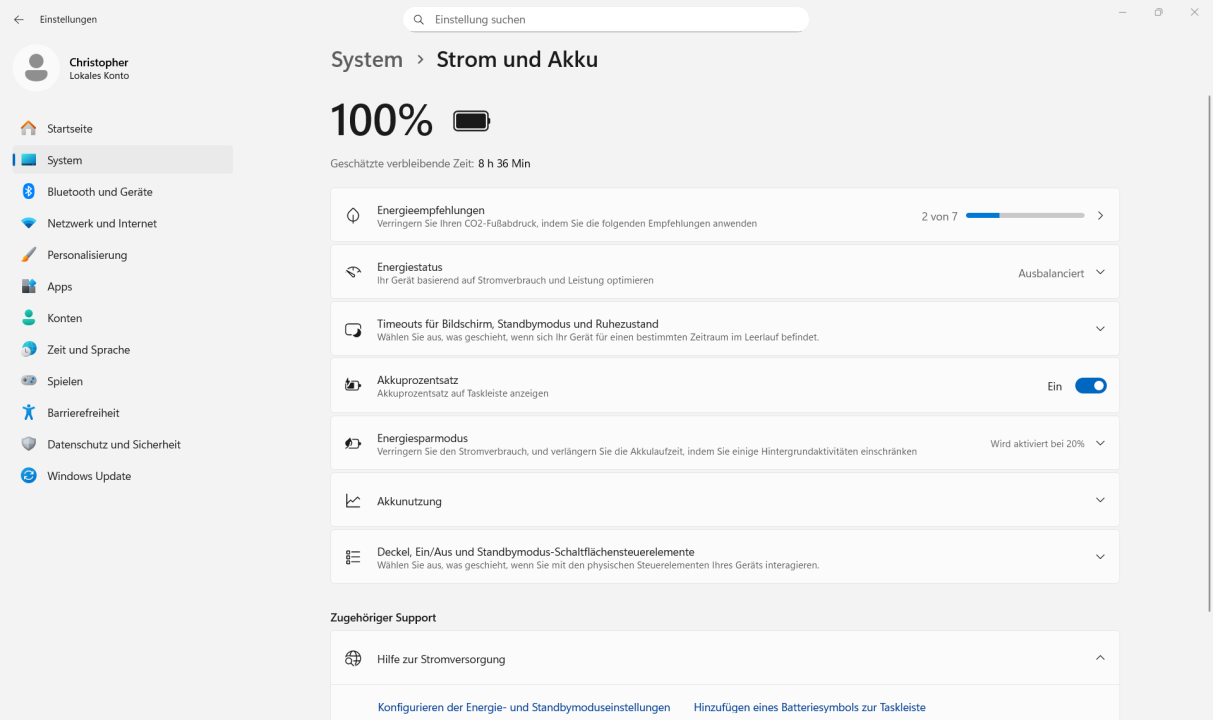Select Datenschutz und Sicherheit in the sidebar
The image size is (1213, 720).
click(115, 444)
